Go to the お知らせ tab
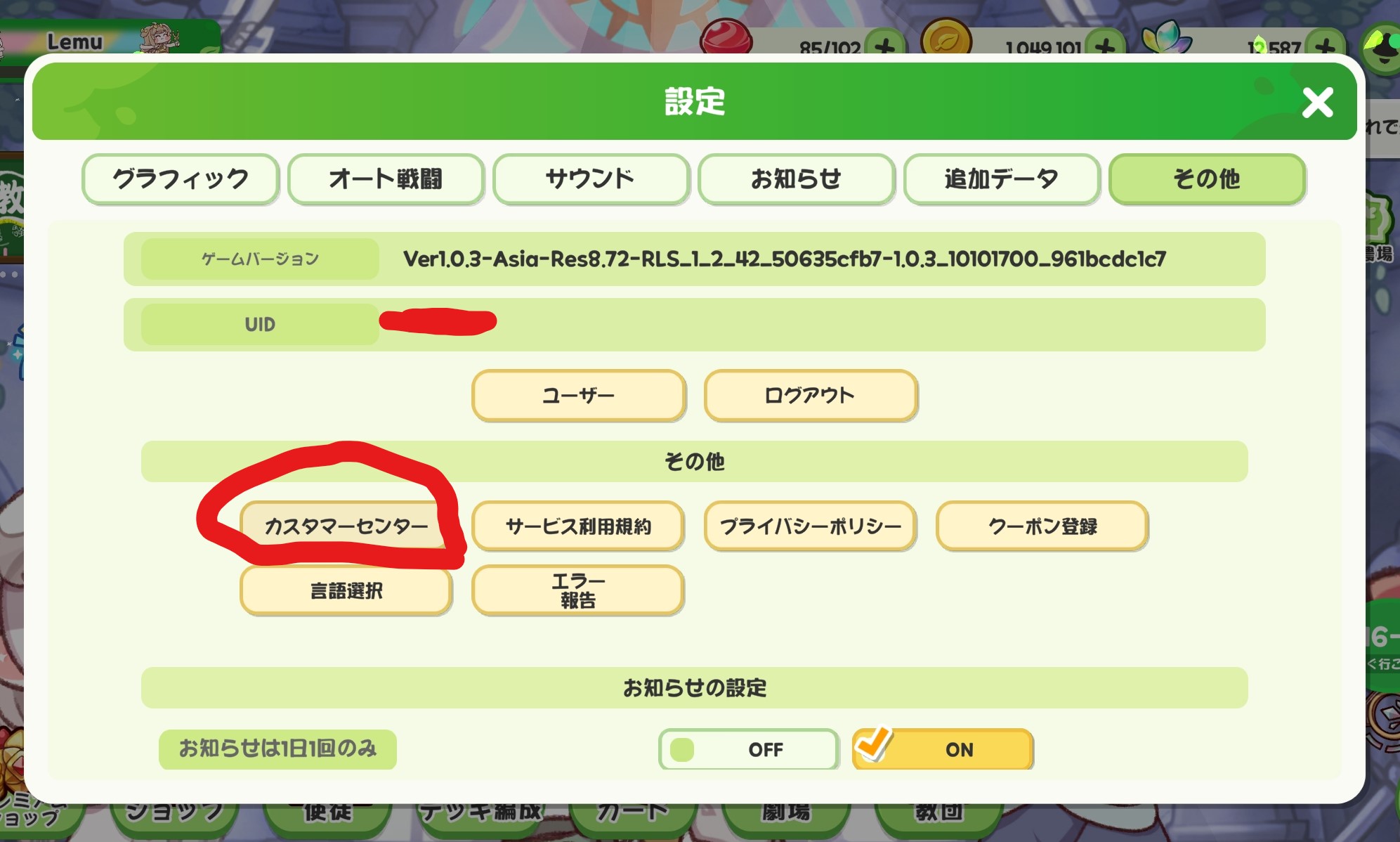The image size is (1400, 842). click(796, 179)
